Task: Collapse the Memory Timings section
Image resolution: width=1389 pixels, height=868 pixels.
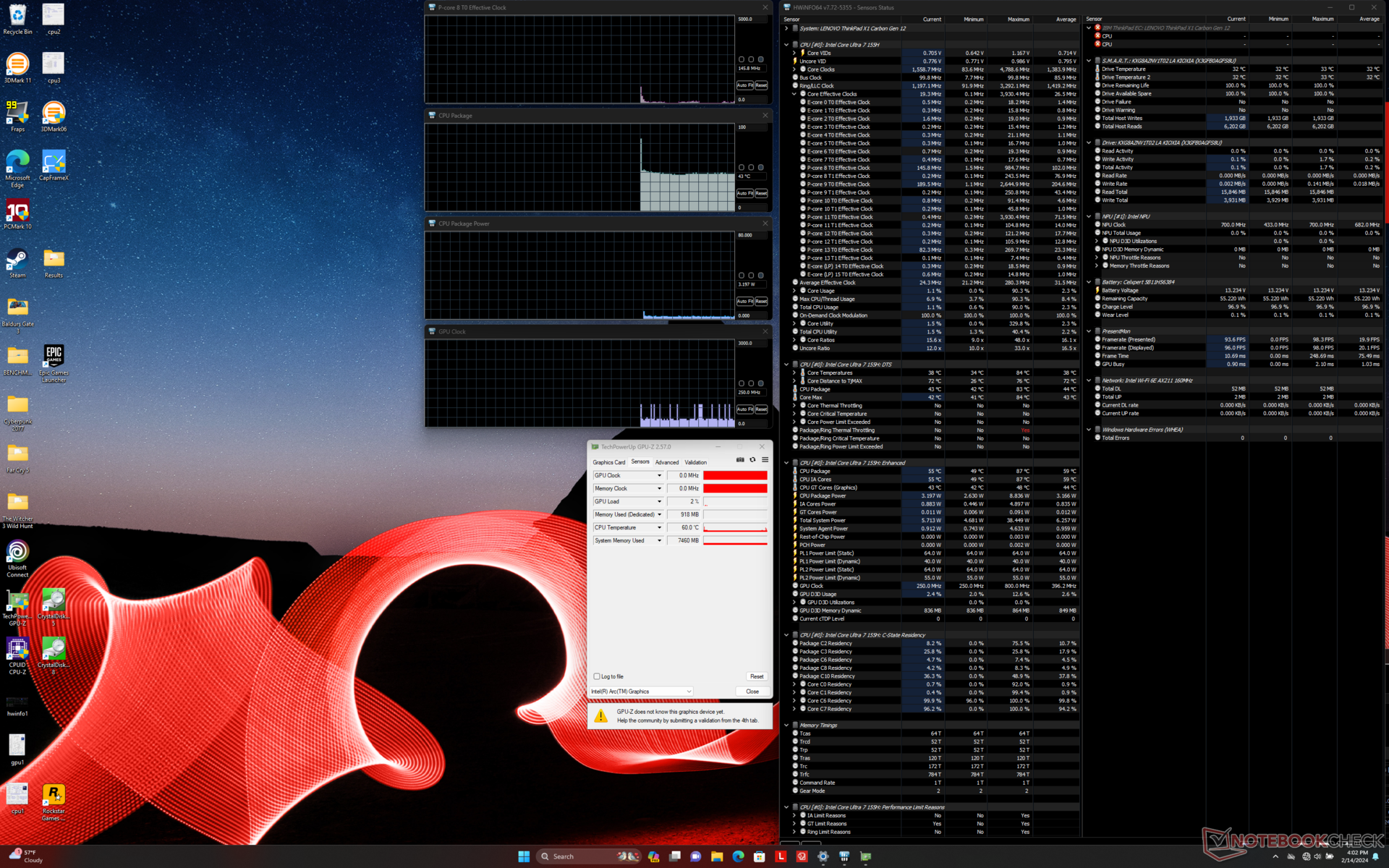Action: coord(786,726)
